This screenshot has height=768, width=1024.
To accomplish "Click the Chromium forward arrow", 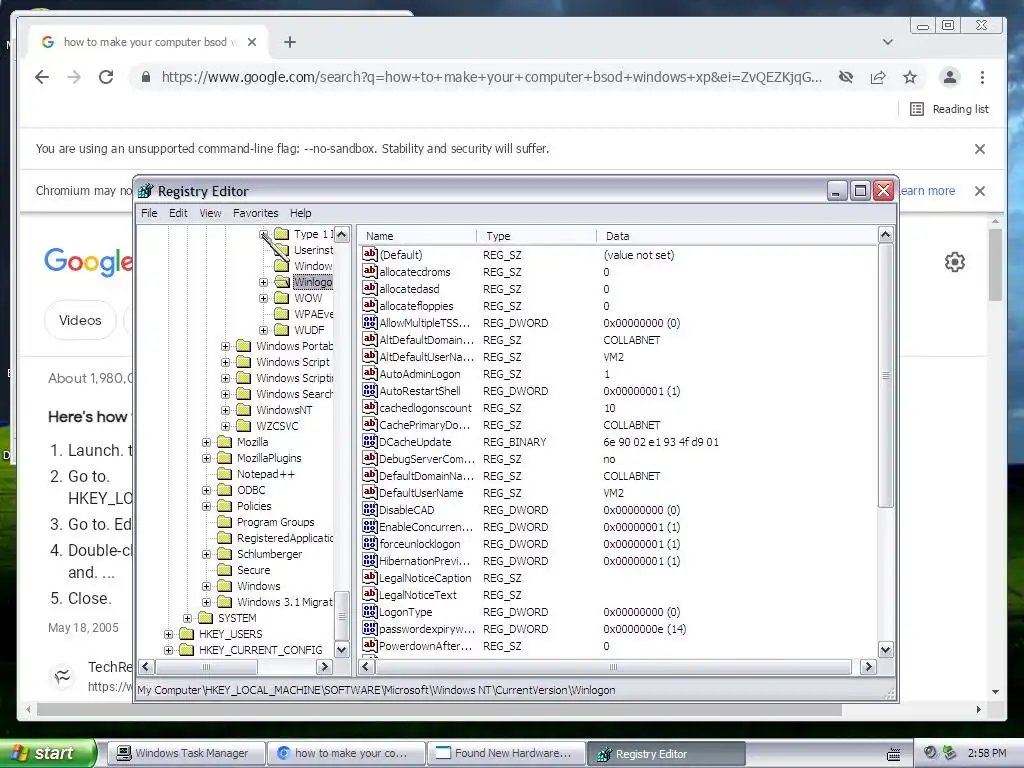I will (x=74, y=77).
